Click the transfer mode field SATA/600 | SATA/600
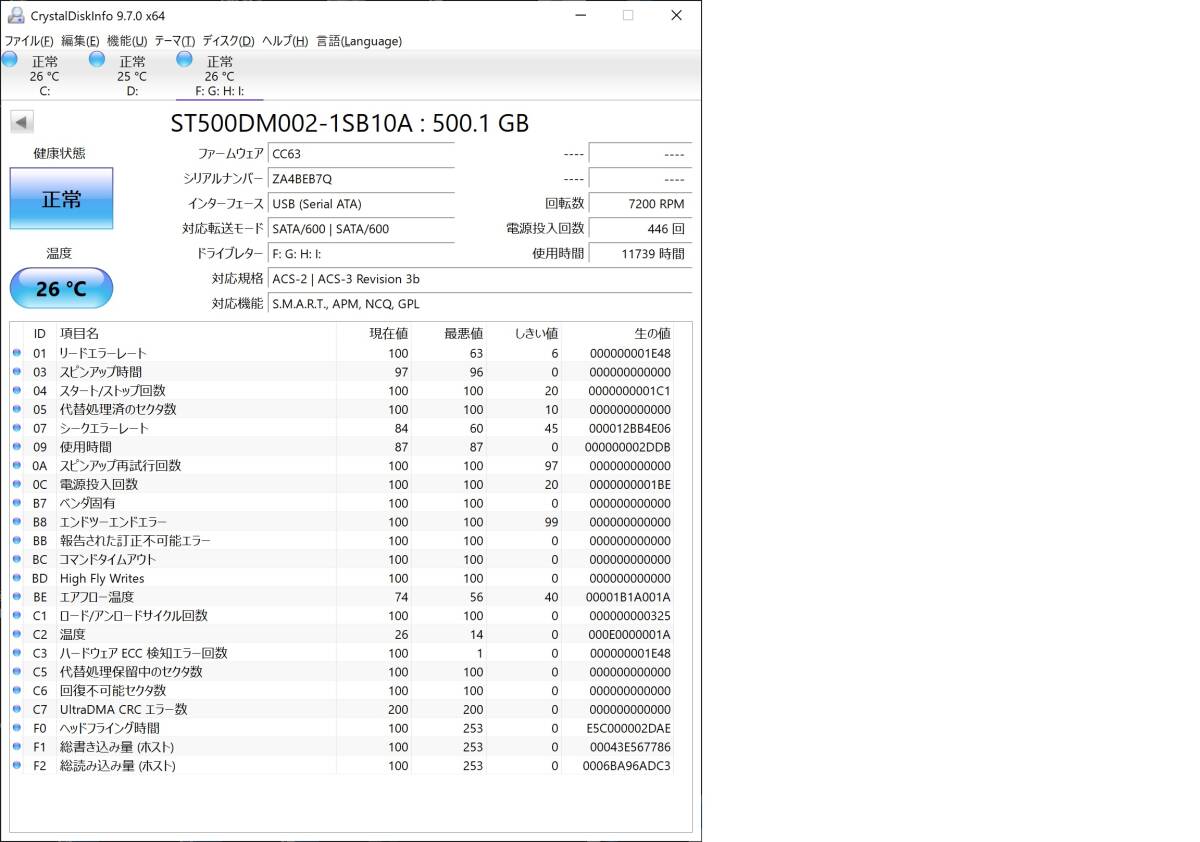The height and width of the screenshot is (842, 1200). pyautogui.click(x=361, y=229)
